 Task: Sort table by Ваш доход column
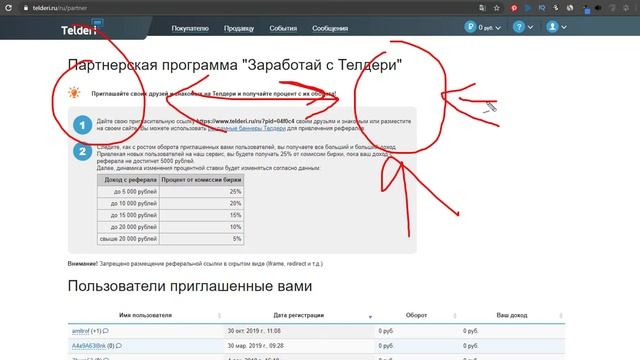click(511, 315)
